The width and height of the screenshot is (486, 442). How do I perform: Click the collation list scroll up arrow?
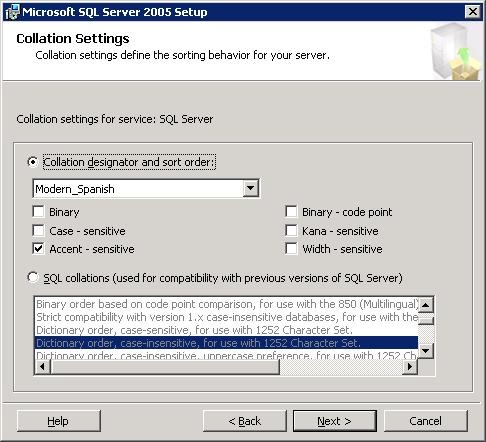click(x=426, y=305)
